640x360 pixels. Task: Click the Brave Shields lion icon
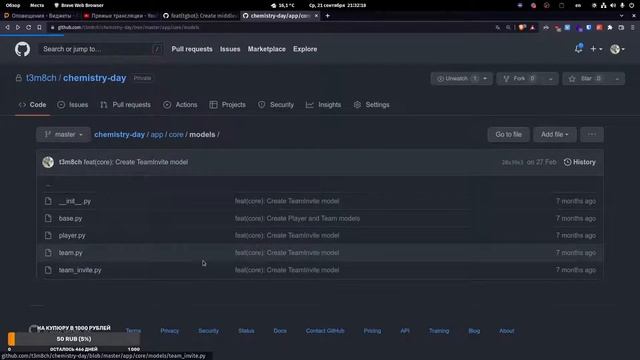pyautogui.click(x=522, y=27)
